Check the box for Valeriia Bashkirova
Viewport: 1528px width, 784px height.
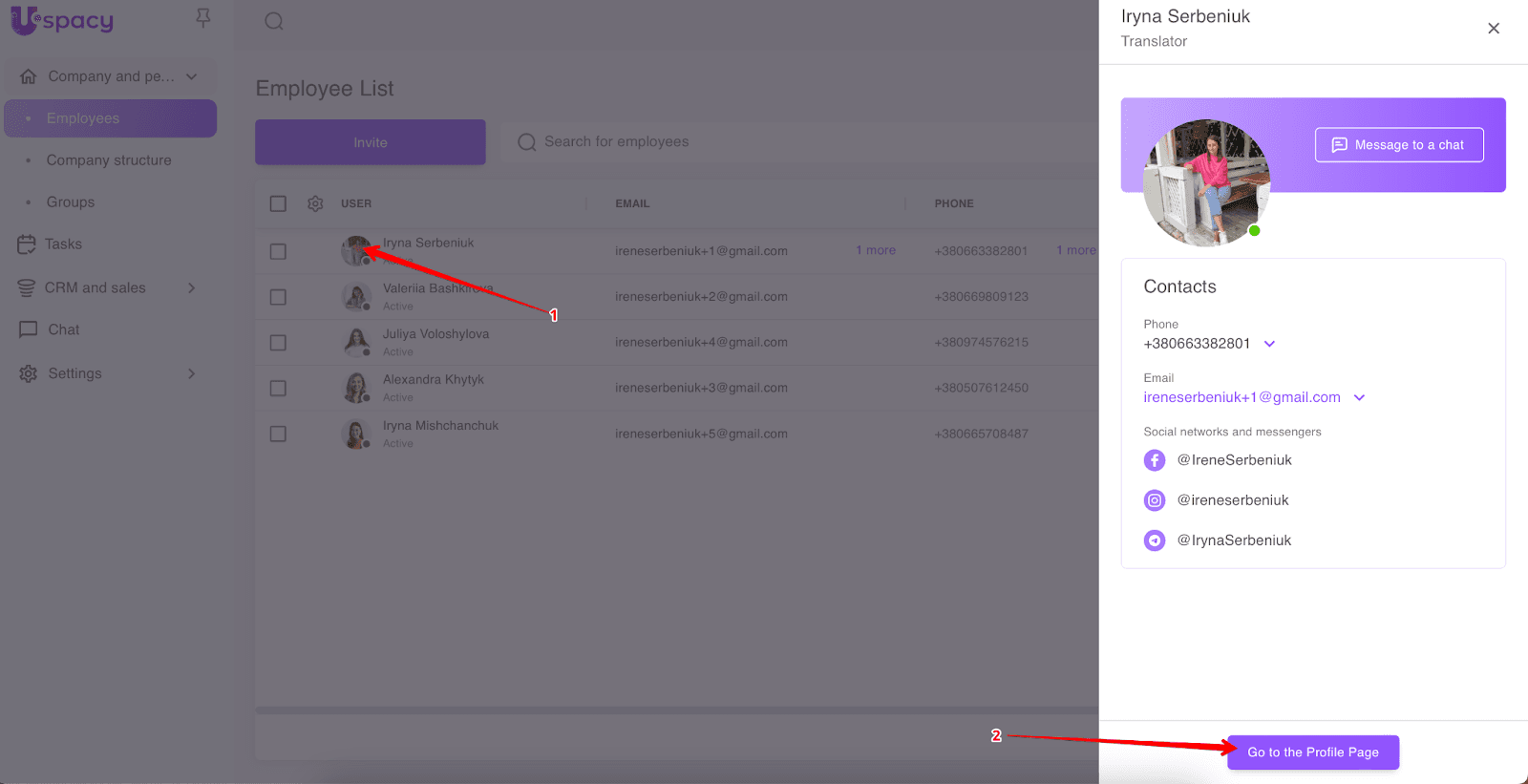[x=278, y=297]
